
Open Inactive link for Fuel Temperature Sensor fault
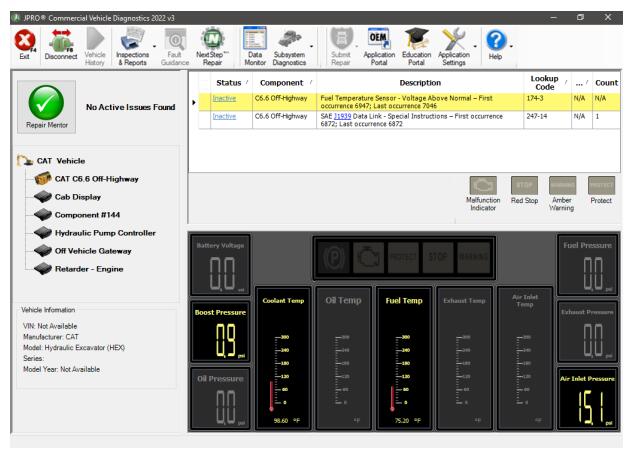click(224, 98)
